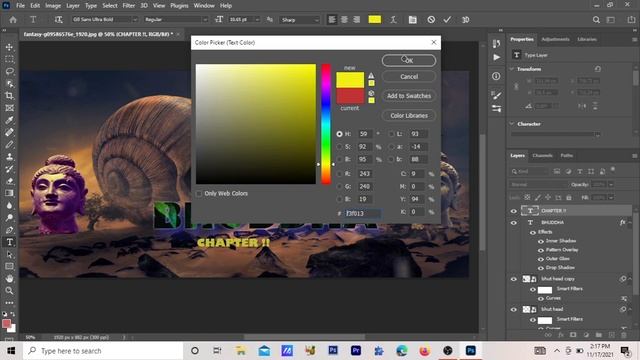
Task: Select the Eraser tool
Action: point(9,181)
